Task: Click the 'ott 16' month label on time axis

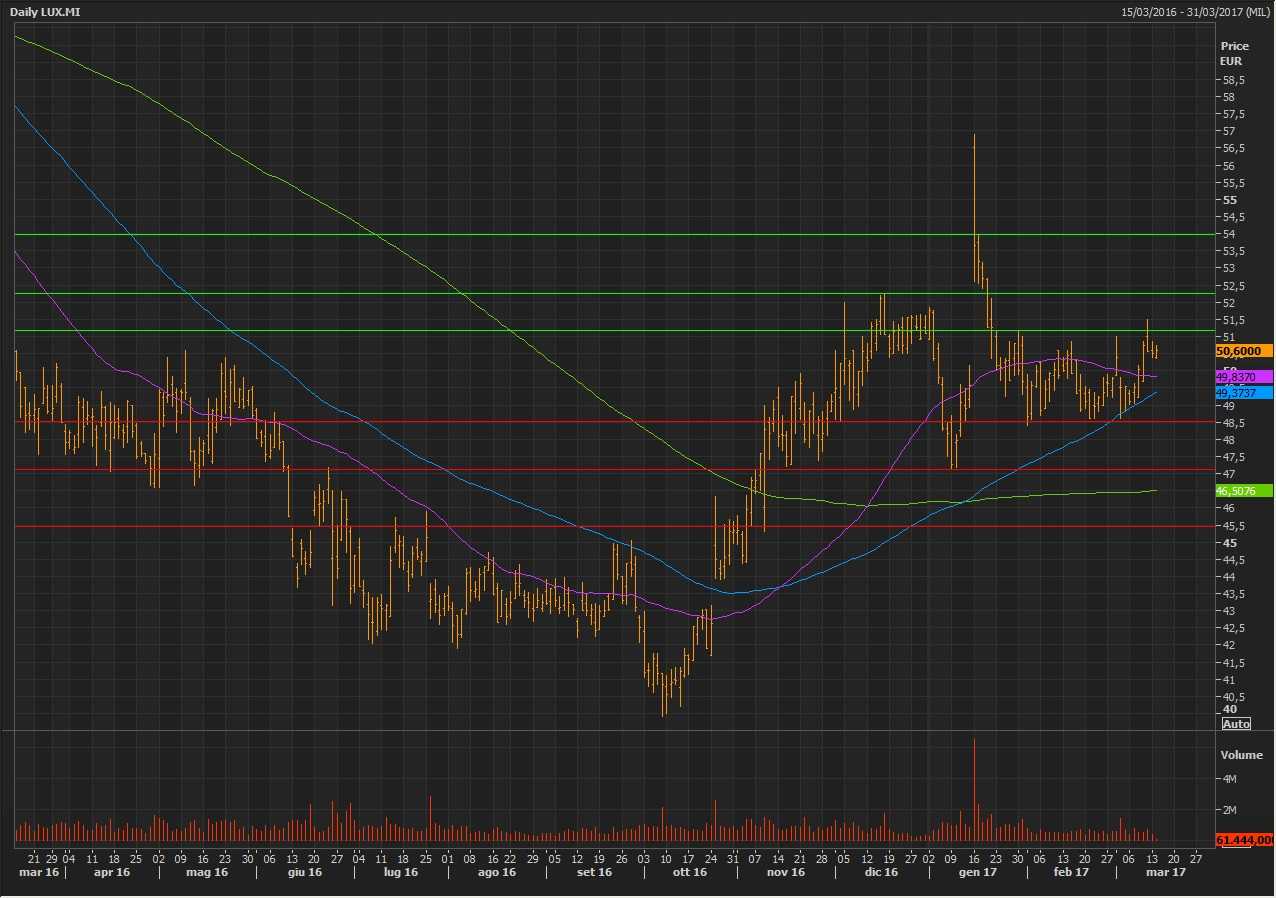Action: tap(689, 872)
